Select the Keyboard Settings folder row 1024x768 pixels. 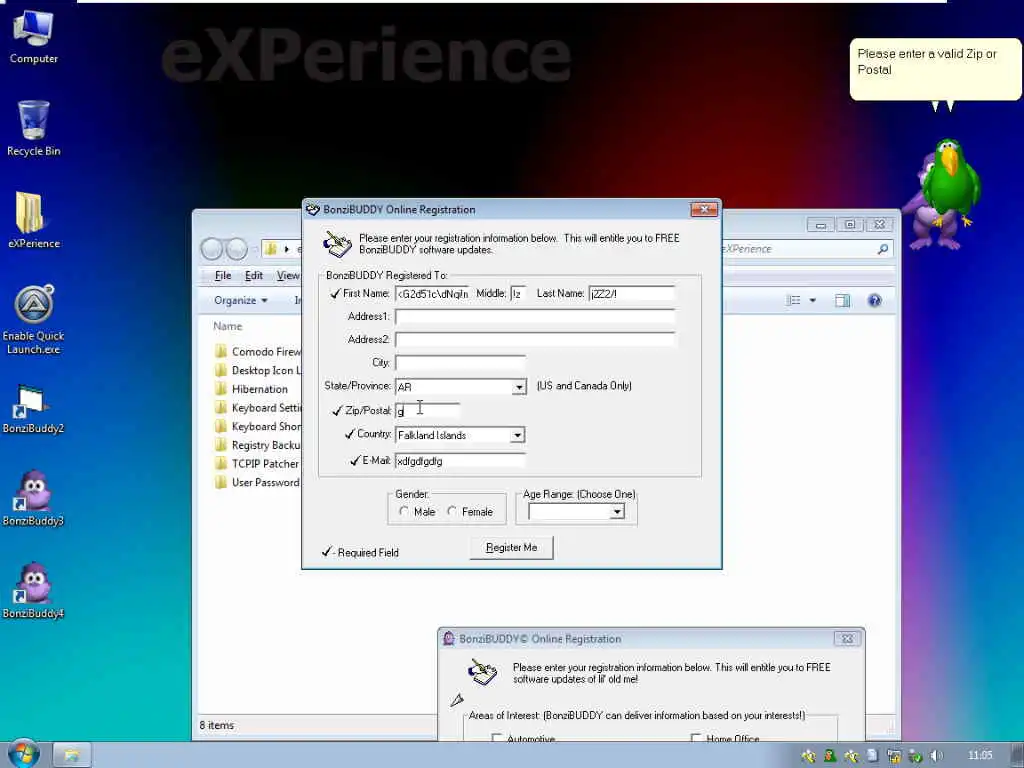pyautogui.click(x=257, y=408)
